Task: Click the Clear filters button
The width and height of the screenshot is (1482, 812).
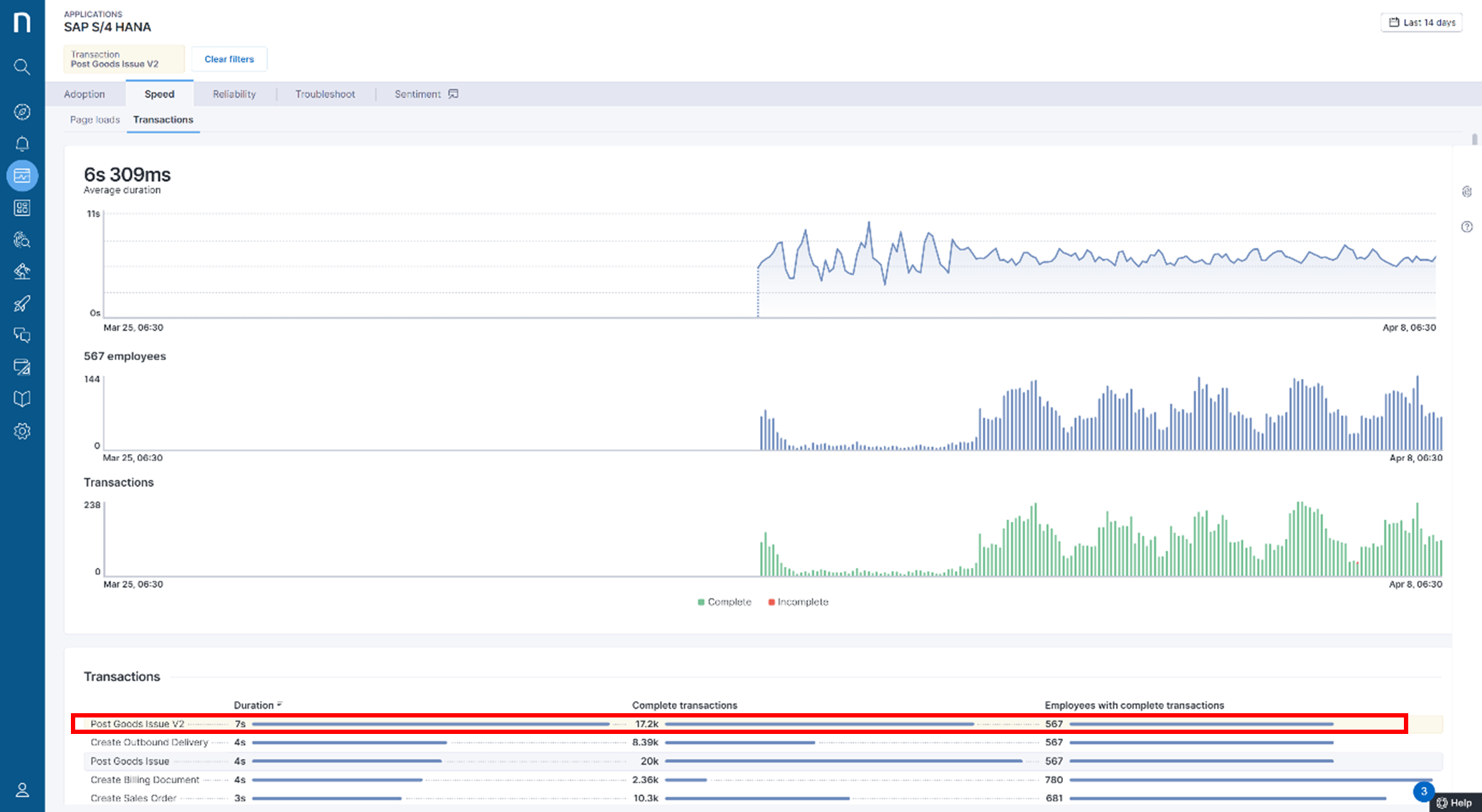Action: 229,59
